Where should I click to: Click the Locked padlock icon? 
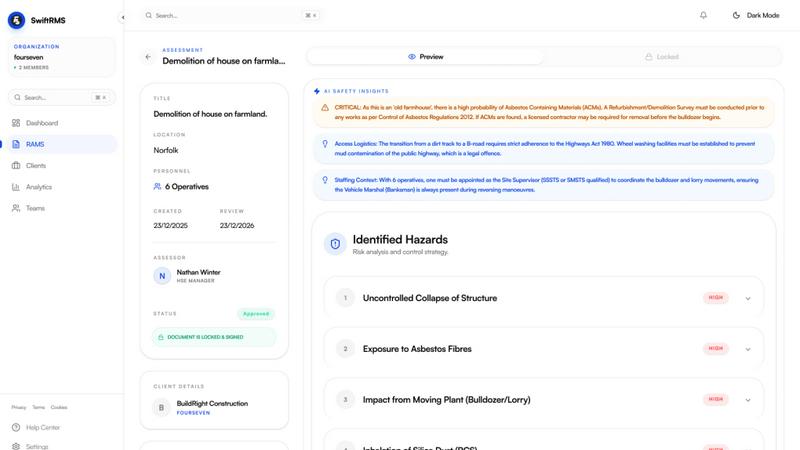pyautogui.click(x=648, y=57)
